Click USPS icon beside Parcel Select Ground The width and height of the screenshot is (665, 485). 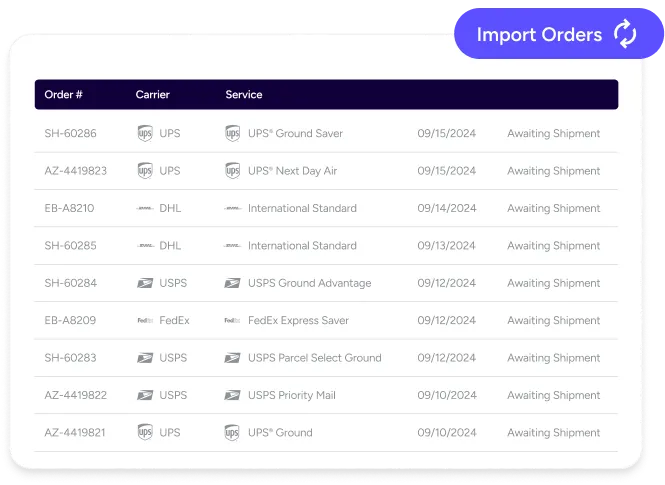(233, 358)
